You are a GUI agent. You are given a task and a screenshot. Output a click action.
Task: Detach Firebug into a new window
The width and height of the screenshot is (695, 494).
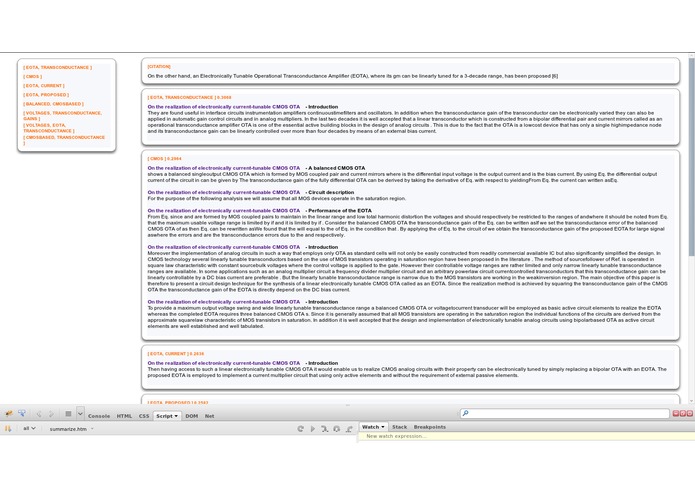pos(683,413)
